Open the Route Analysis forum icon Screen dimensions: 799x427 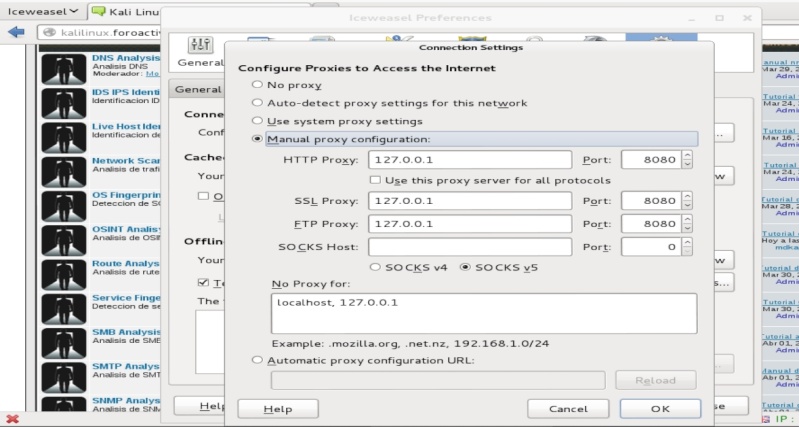pyautogui.click(x=64, y=275)
